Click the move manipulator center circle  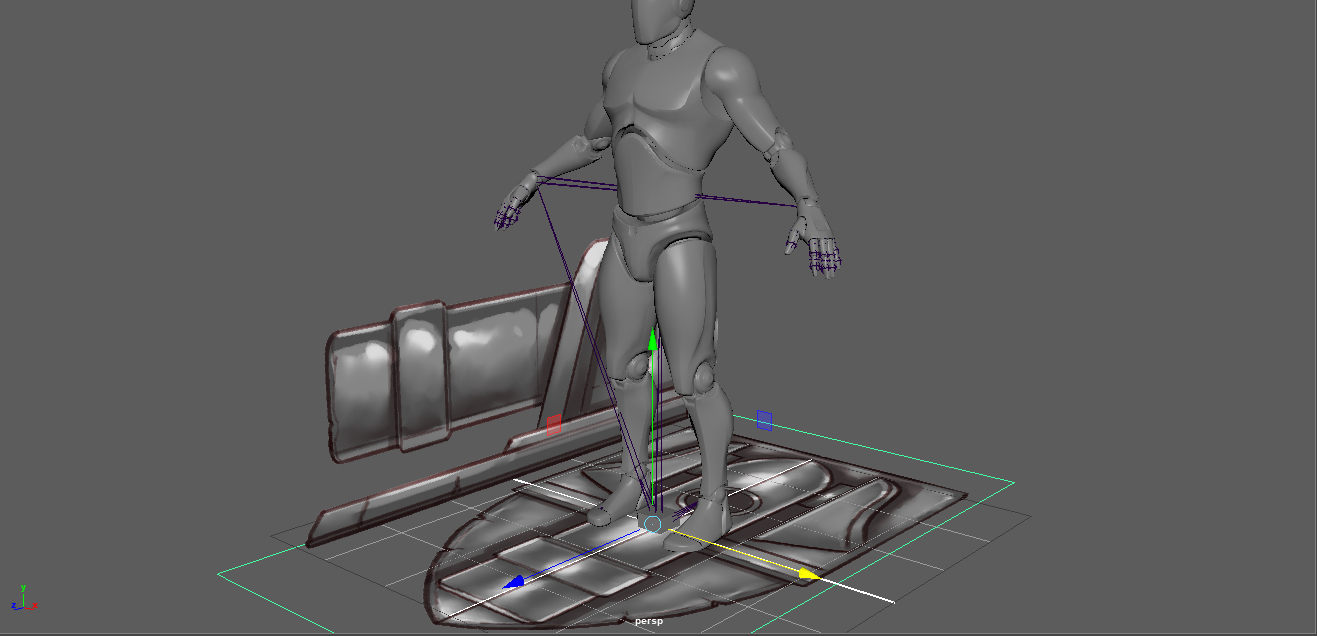click(653, 523)
